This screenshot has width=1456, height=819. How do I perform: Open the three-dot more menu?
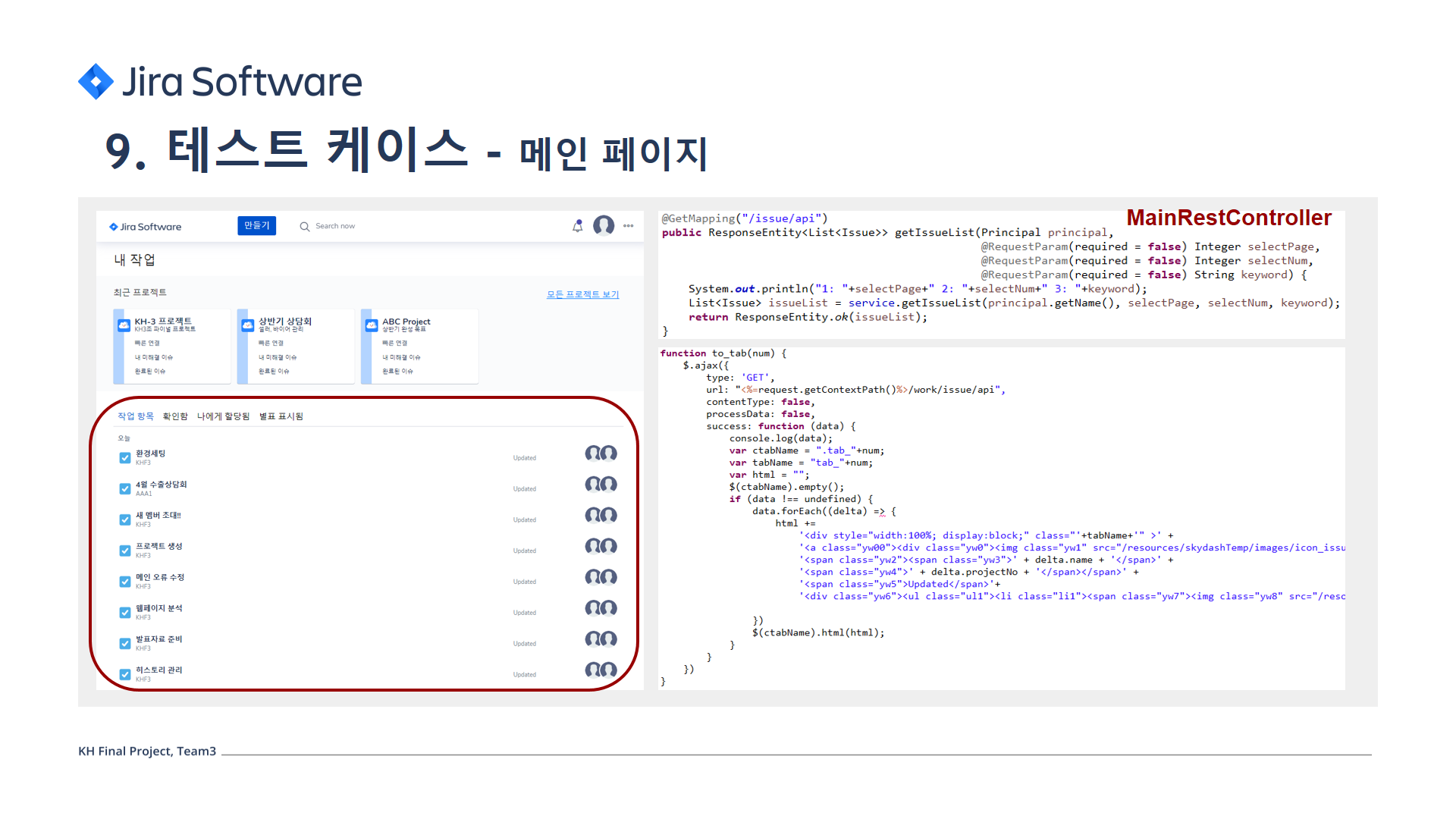(x=629, y=226)
